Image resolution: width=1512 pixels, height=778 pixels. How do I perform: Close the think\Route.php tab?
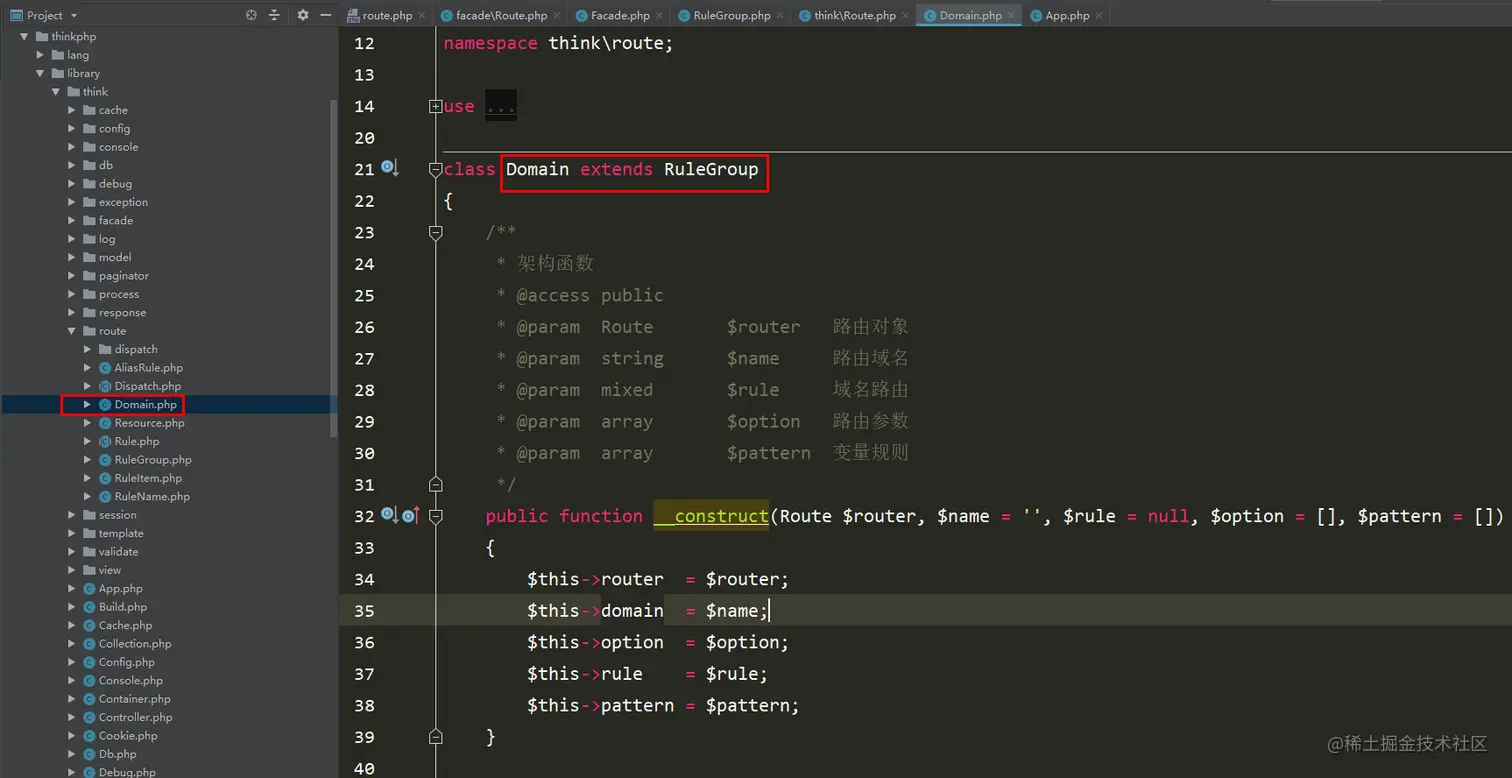point(906,16)
